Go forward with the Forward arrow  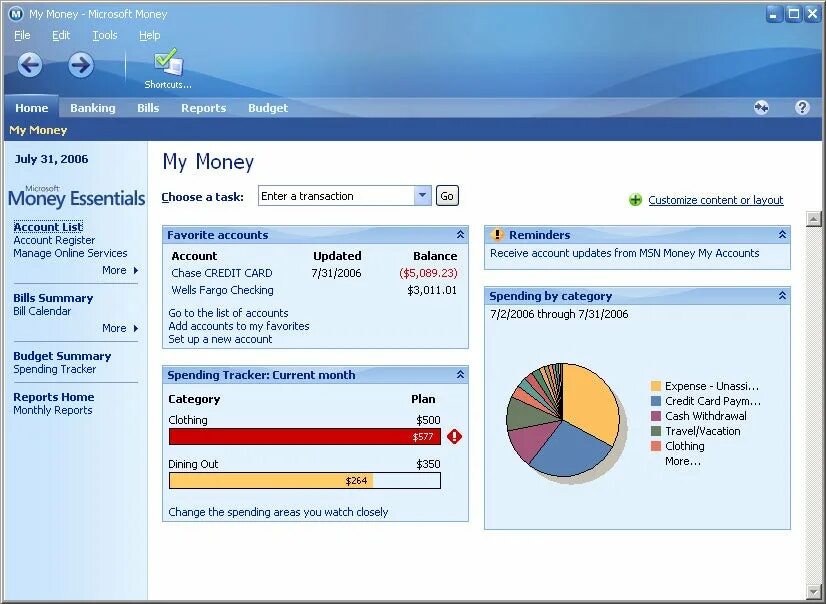[81, 65]
